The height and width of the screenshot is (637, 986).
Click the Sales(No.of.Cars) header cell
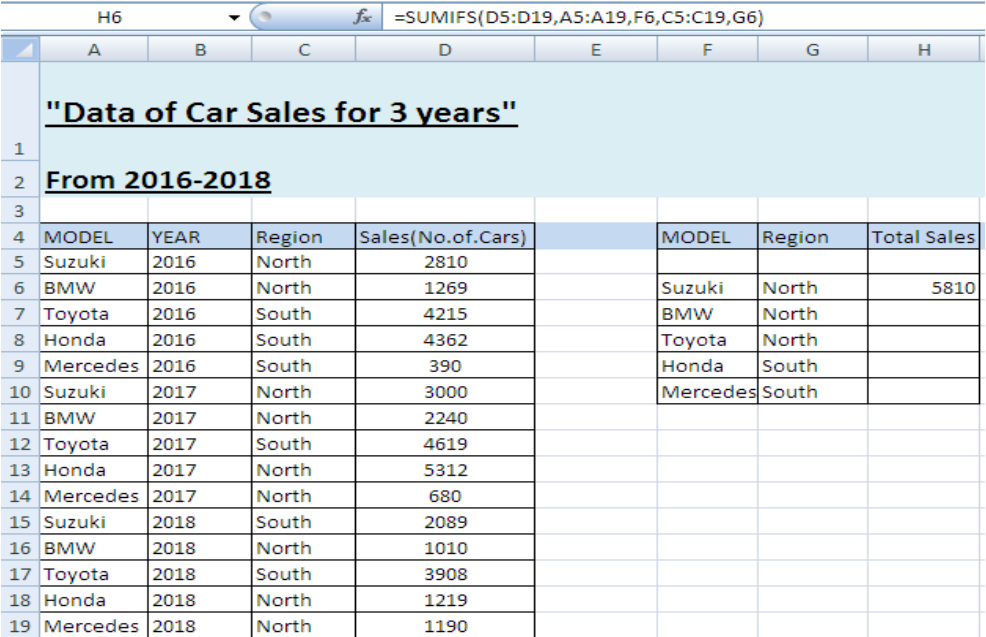pyautogui.click(x=445, y=237)
